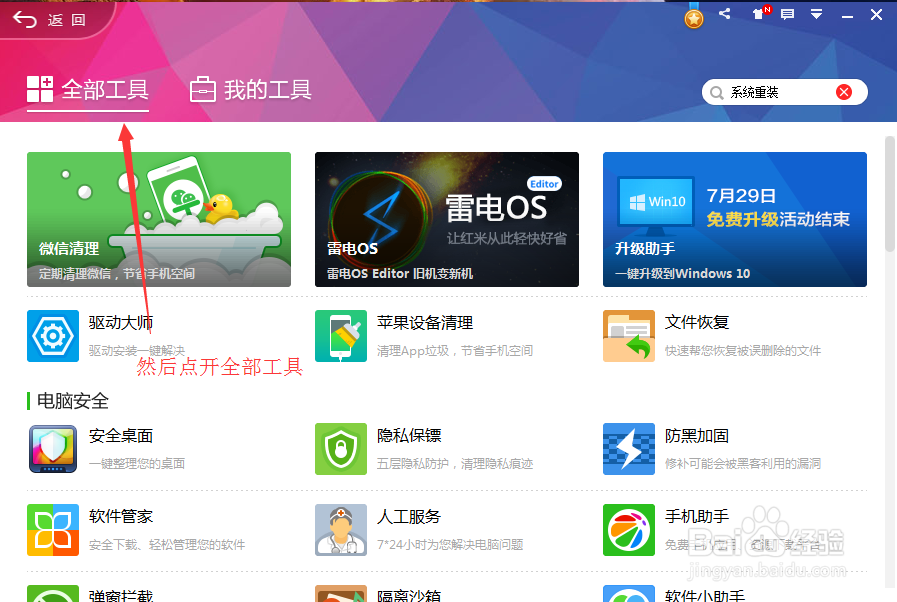This screenshot has width=897, height=602.
Task: Click the magnifier search icon
Action: tap(716, 93)
